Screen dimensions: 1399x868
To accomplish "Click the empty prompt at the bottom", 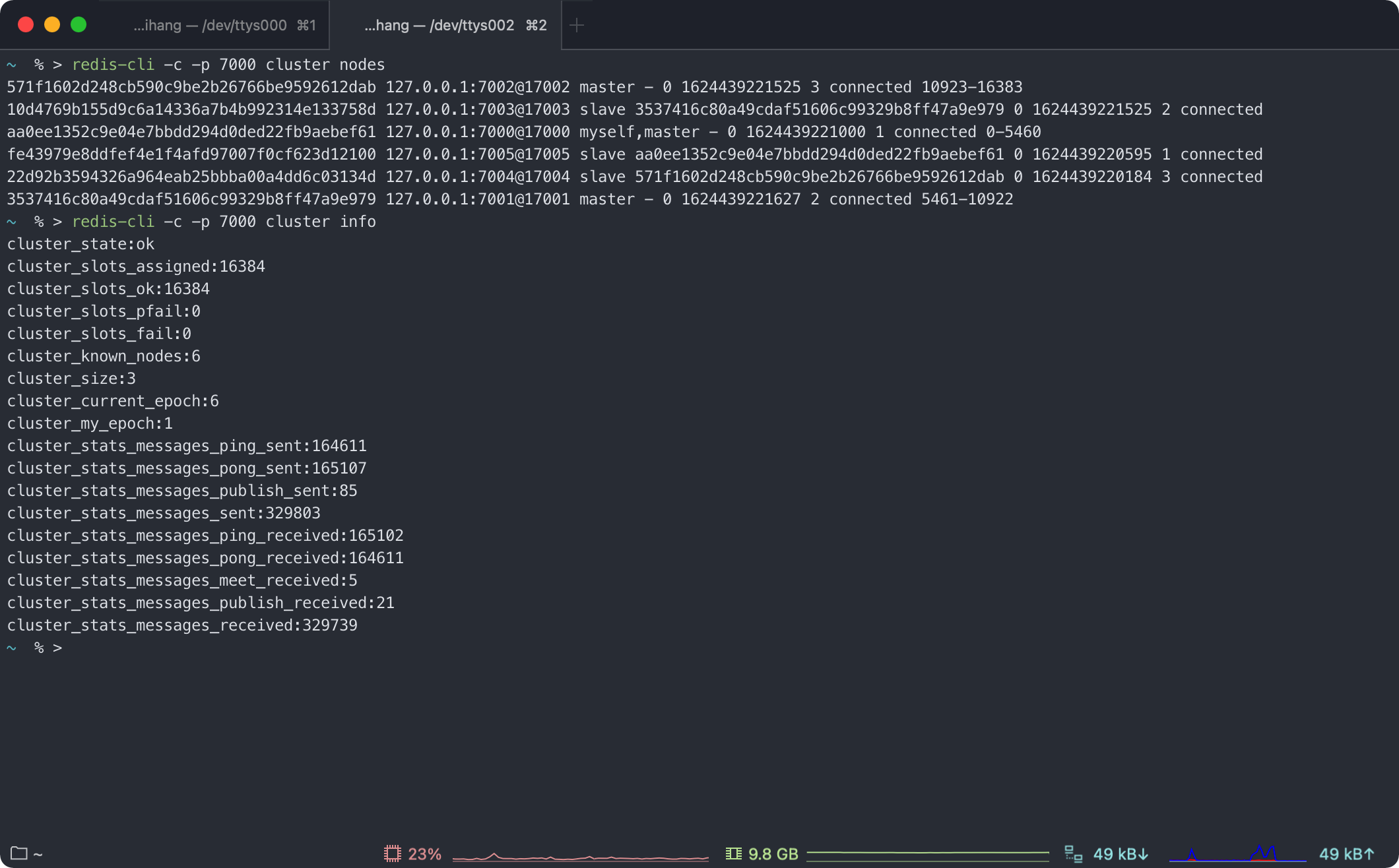I will pyautogui.click(x=34, y=648).
